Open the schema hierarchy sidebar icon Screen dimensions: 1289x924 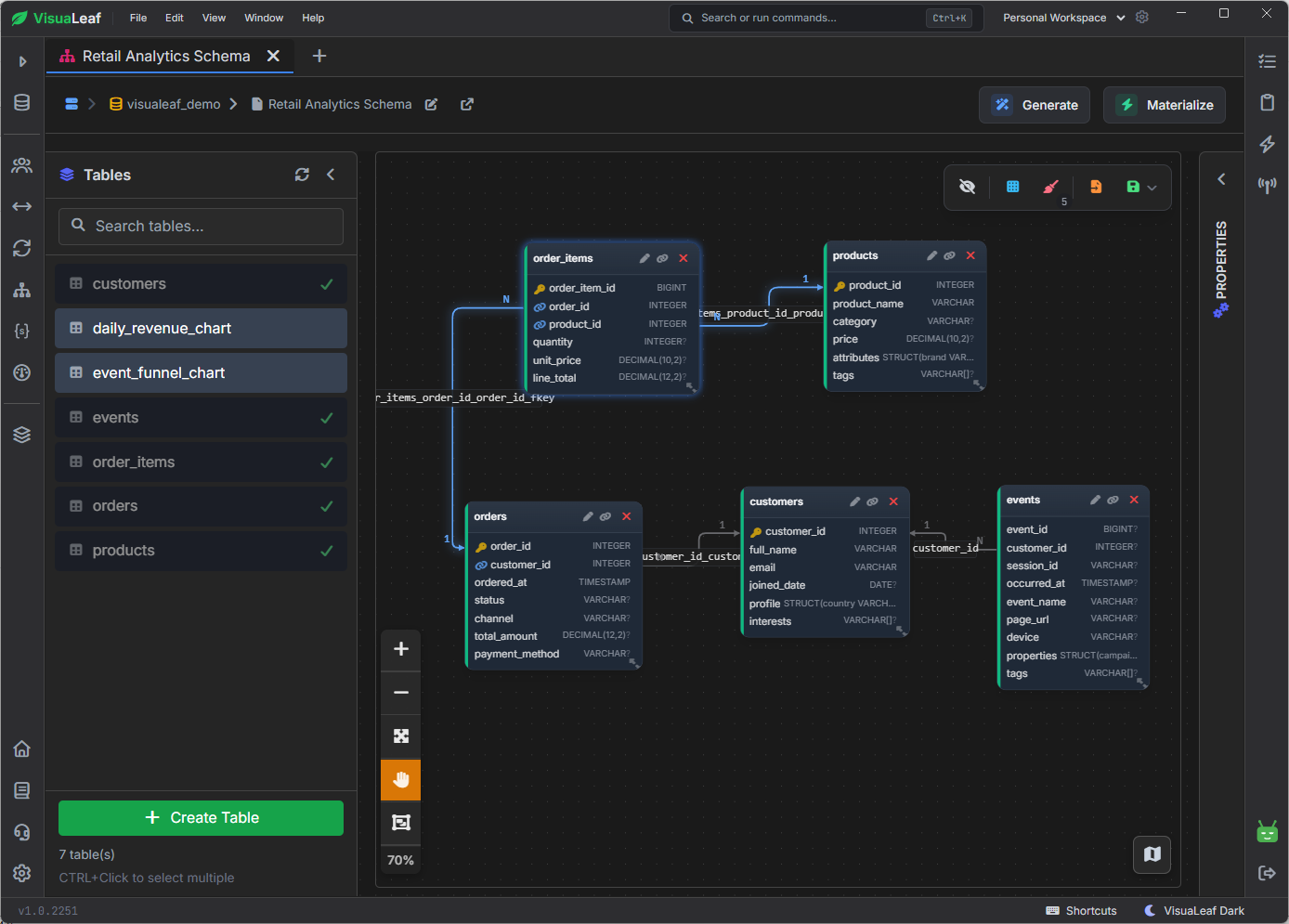22,290
